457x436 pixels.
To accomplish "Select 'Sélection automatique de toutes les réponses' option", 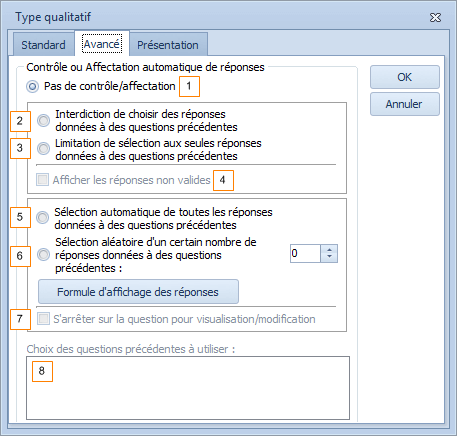I will [43, 218].
